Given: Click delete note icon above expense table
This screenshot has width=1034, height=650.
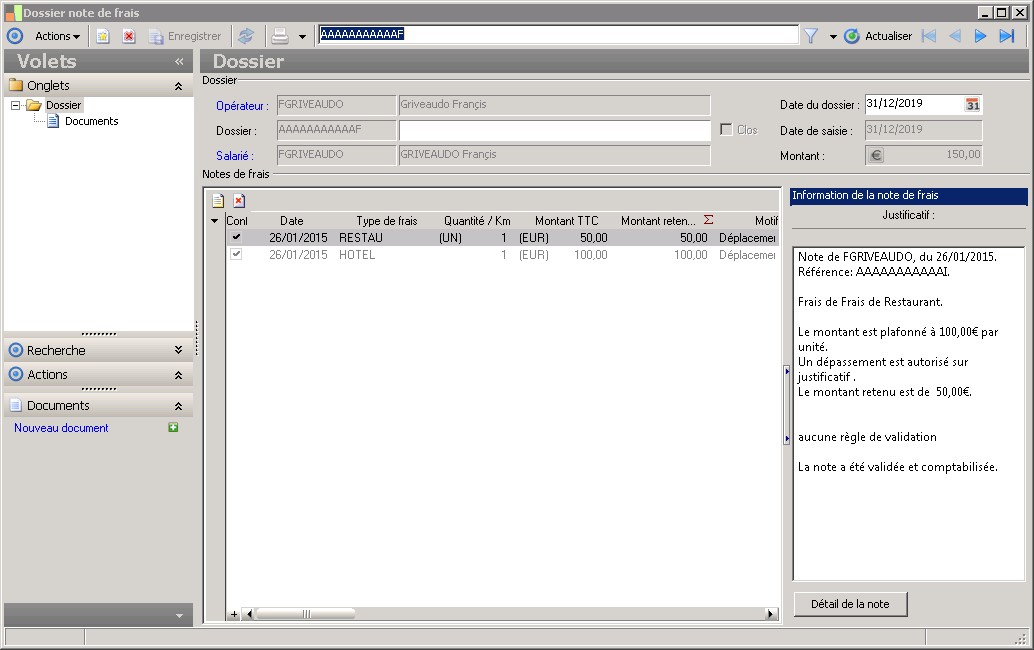Looking at the screenshot, I should [239, 200].
